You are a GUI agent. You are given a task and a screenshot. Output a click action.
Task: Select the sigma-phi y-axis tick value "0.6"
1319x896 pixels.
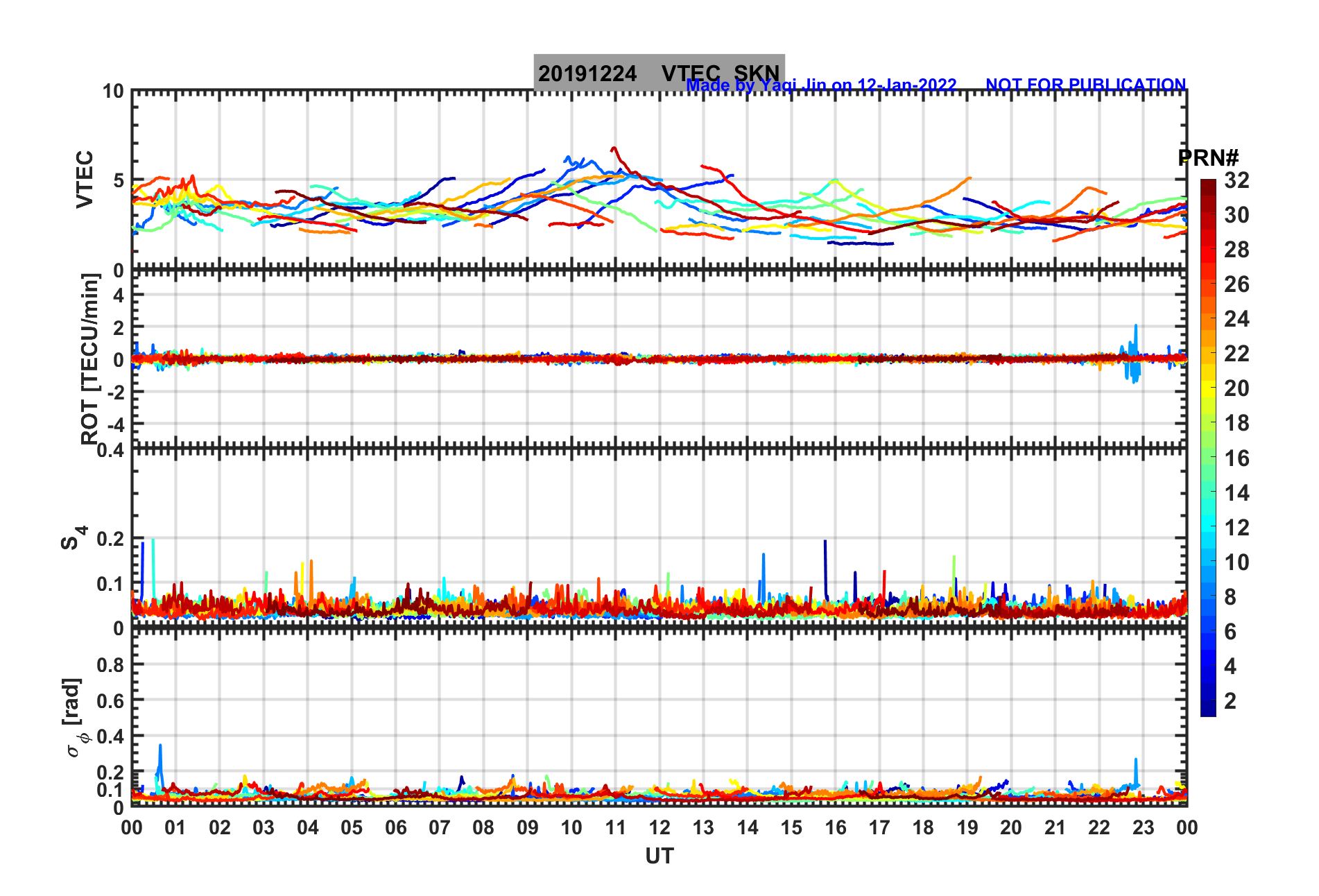point(111,701)
